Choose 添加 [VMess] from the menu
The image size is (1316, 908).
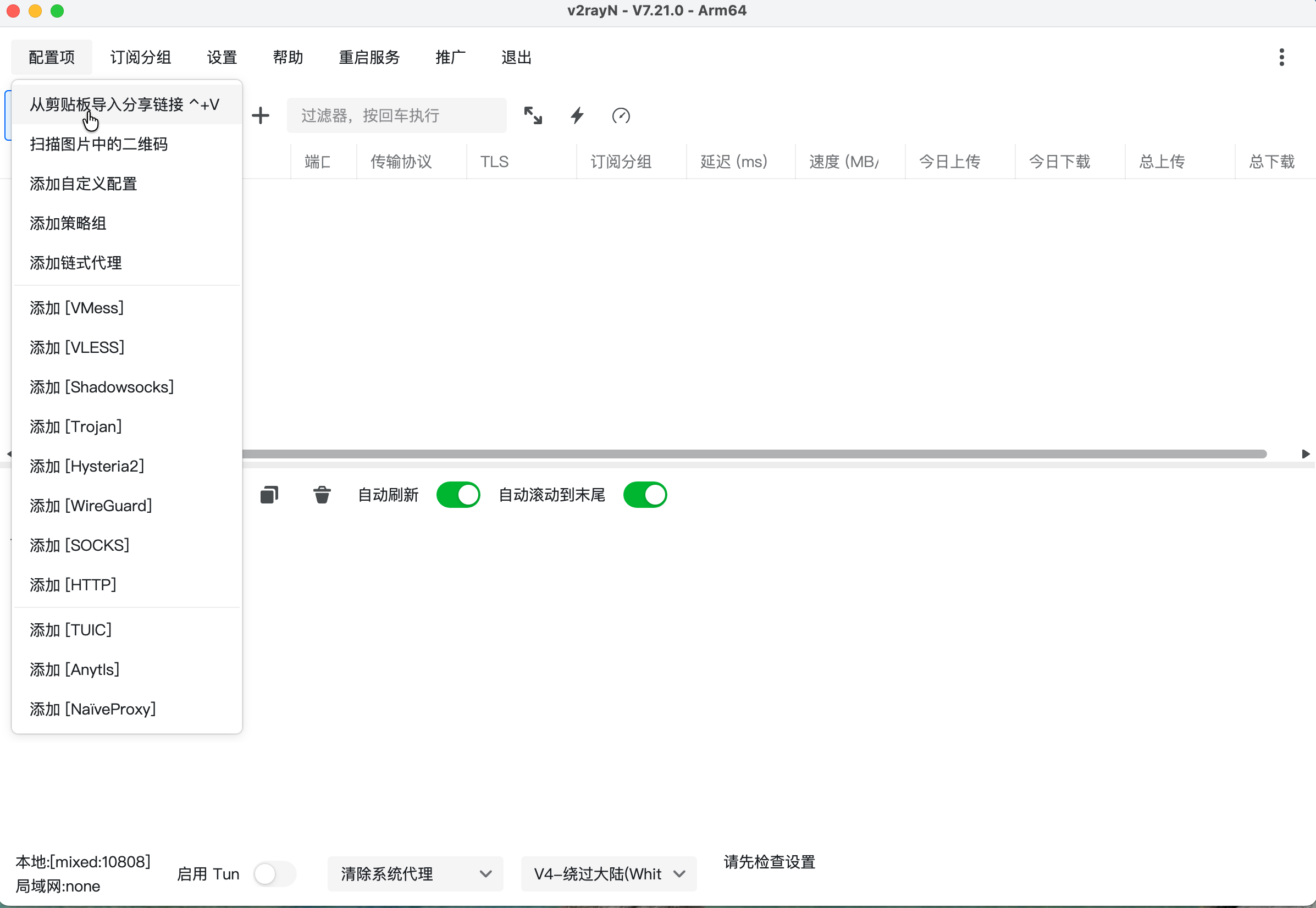click(127, 308)
